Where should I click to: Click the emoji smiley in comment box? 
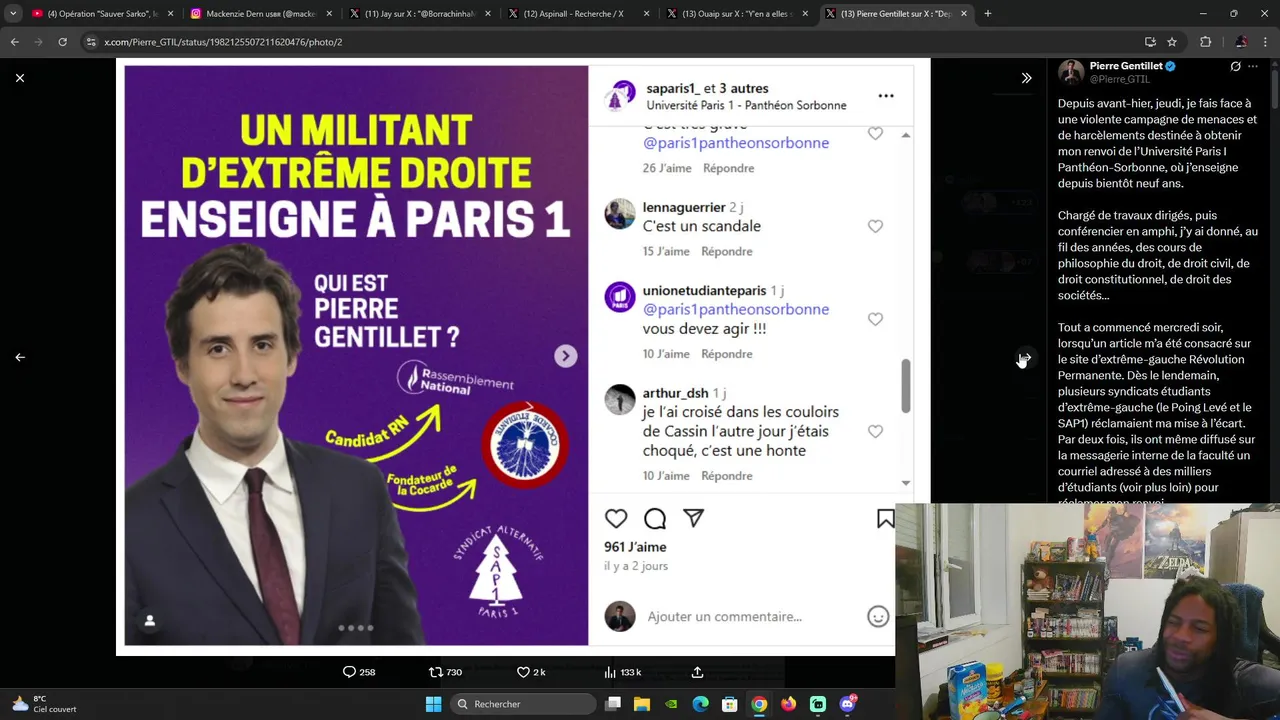click(x=878, y=616)
